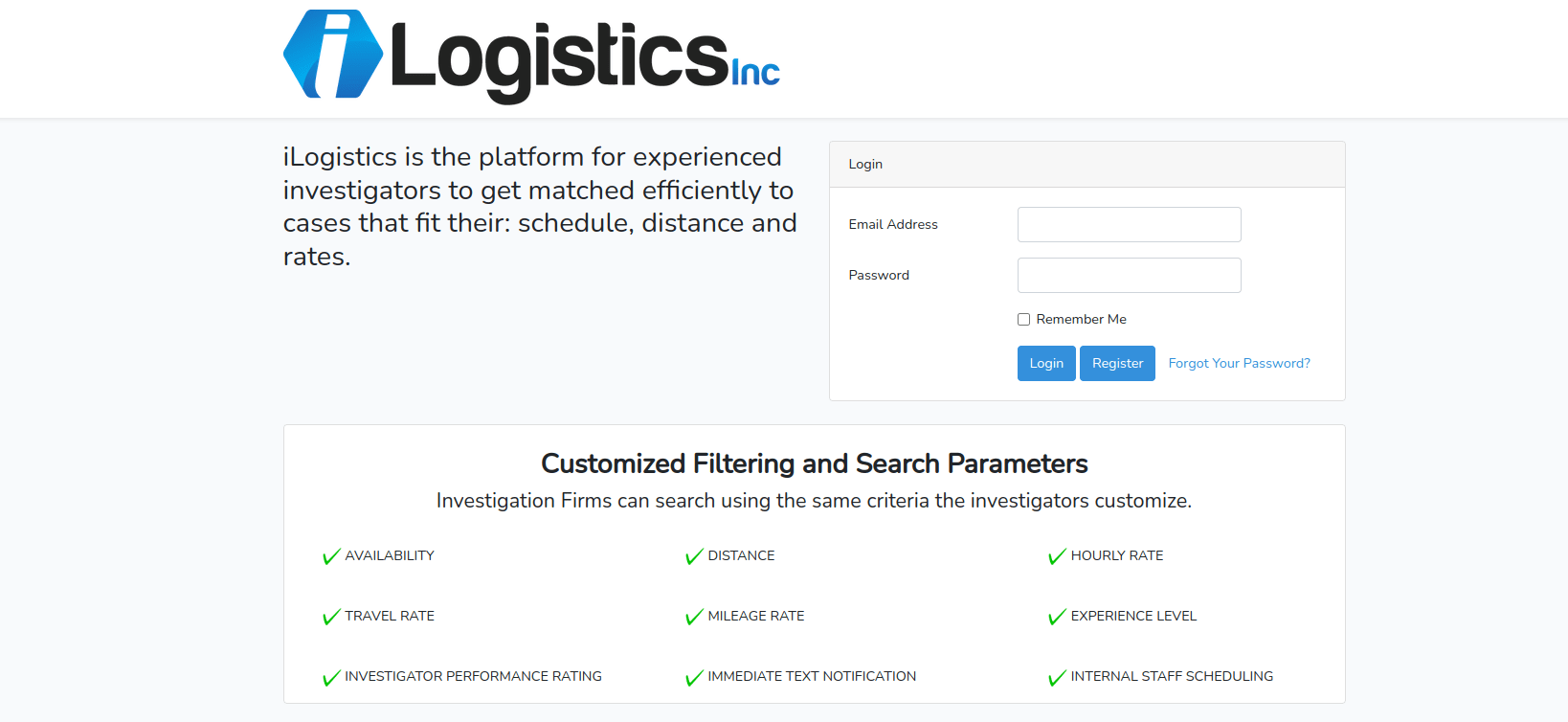
Task: Click the green checkmark beside AVAILABILITY
Action: pos(331,556)
